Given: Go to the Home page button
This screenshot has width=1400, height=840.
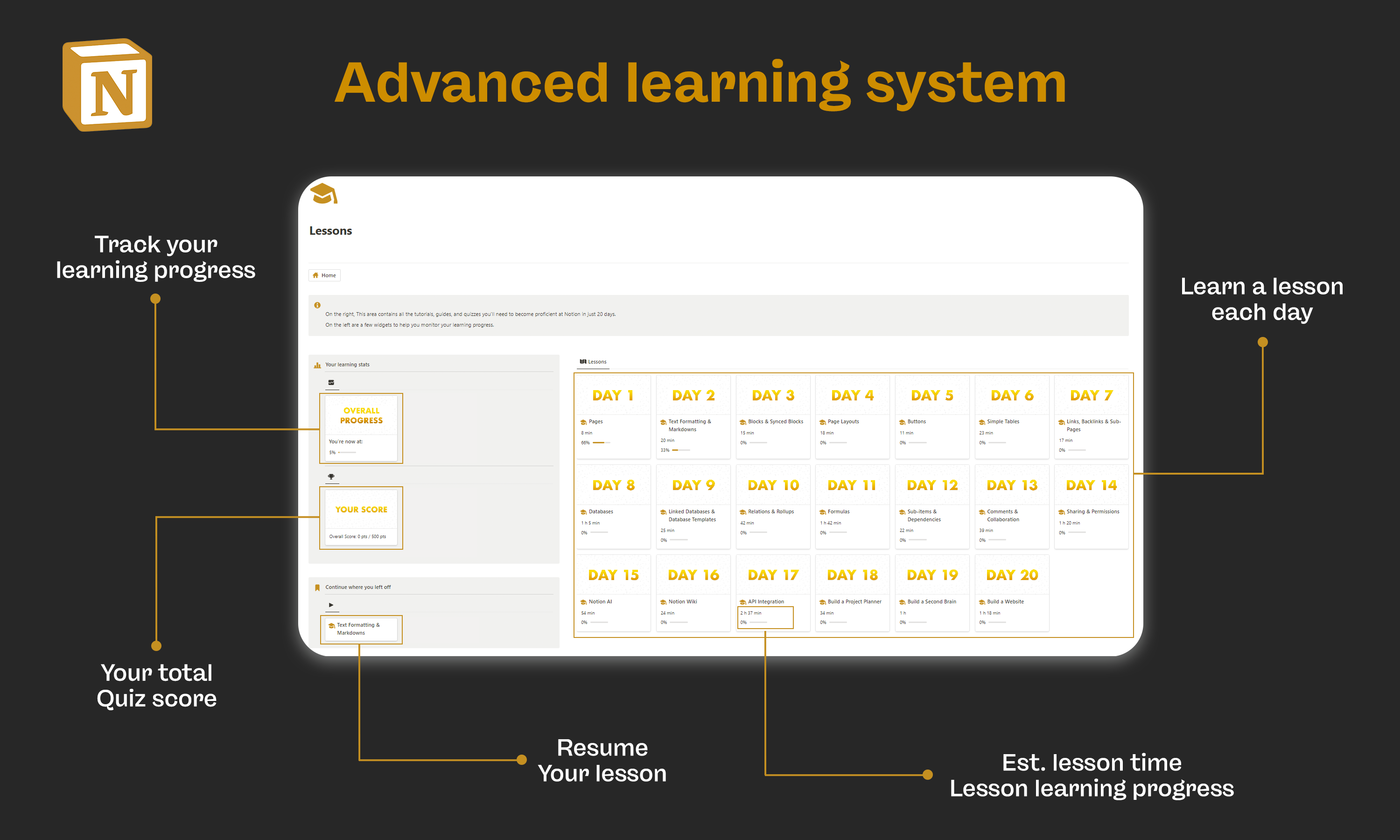Looking at the screenshot, I should [x=324, y=276].
